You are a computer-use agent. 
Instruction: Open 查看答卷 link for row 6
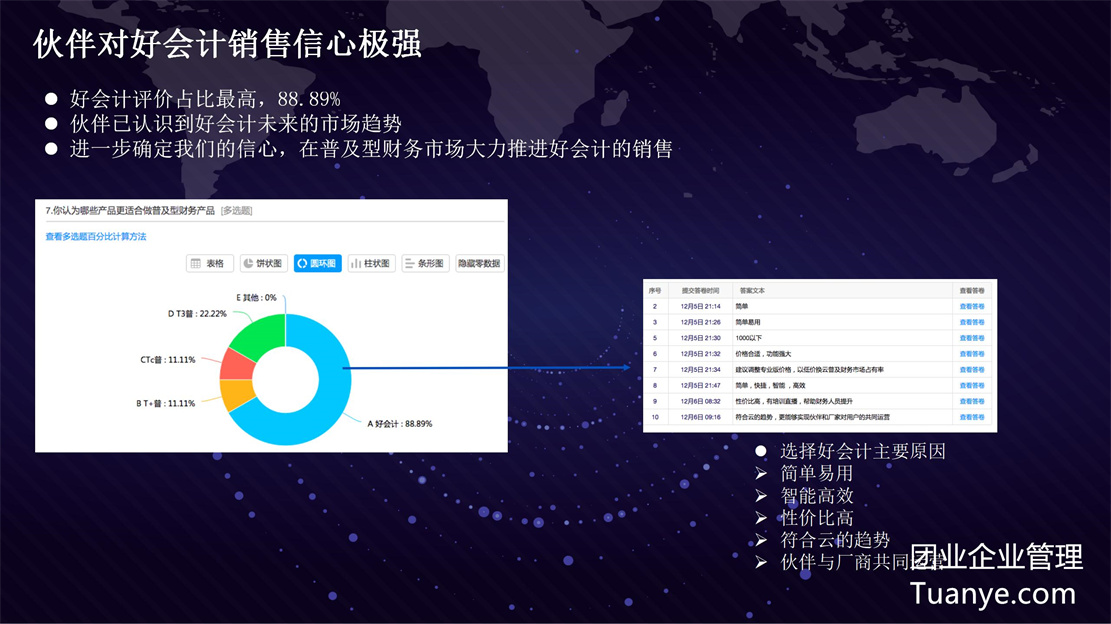coord(971,353)
